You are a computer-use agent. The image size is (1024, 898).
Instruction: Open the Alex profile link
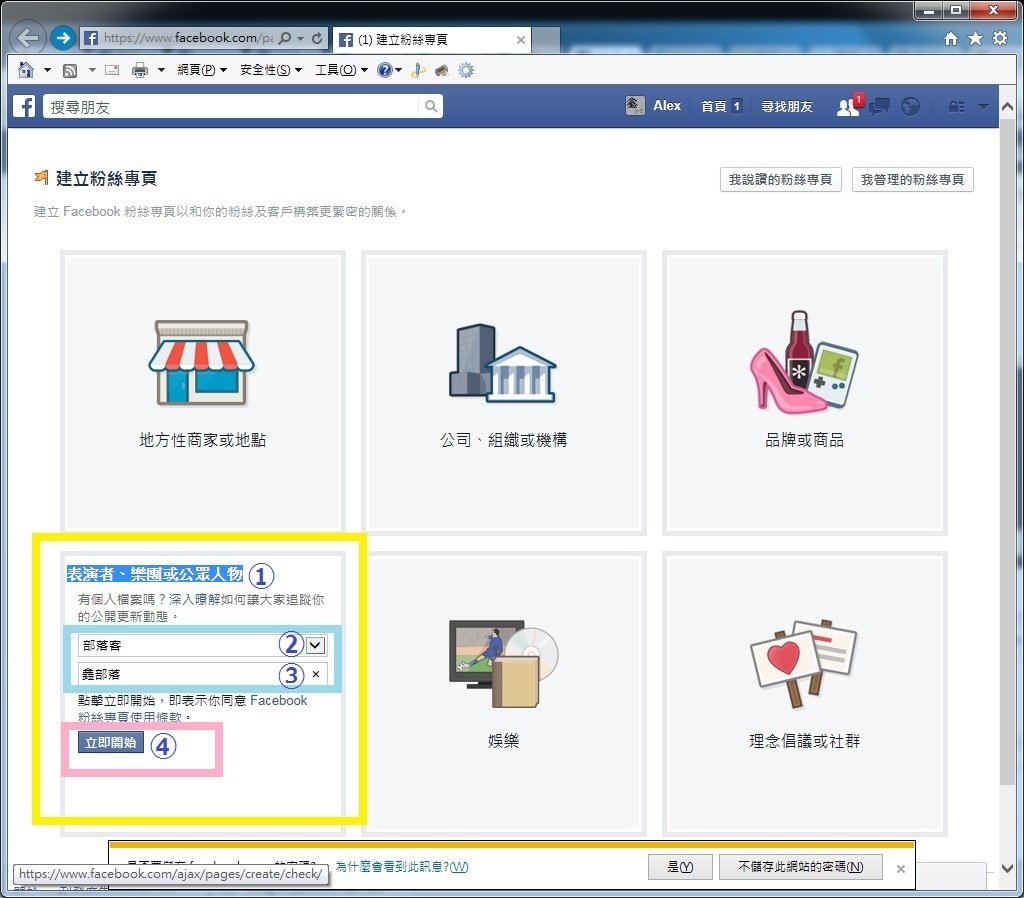667,106
